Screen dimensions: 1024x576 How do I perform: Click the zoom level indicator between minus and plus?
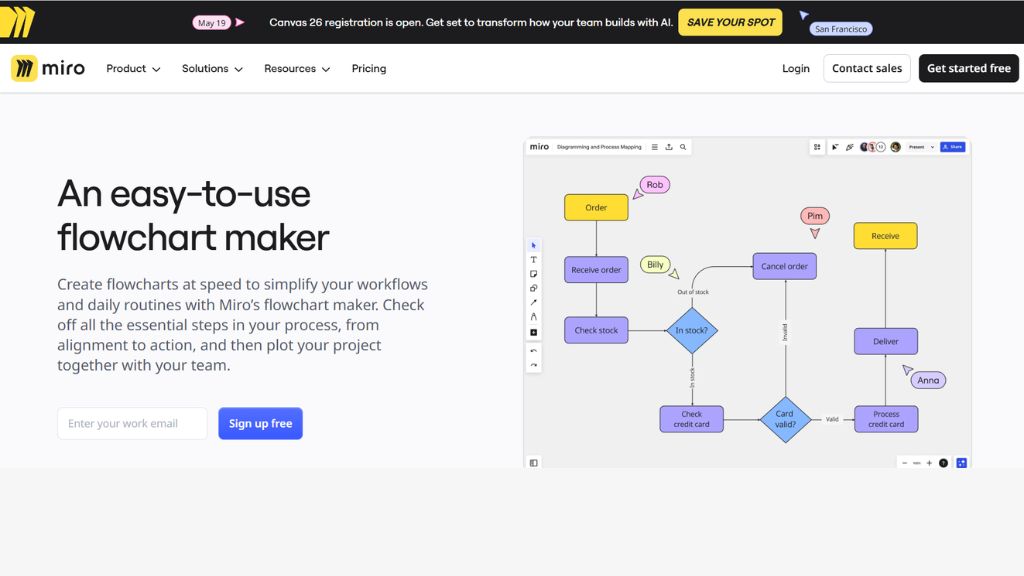tap(916, 463)
